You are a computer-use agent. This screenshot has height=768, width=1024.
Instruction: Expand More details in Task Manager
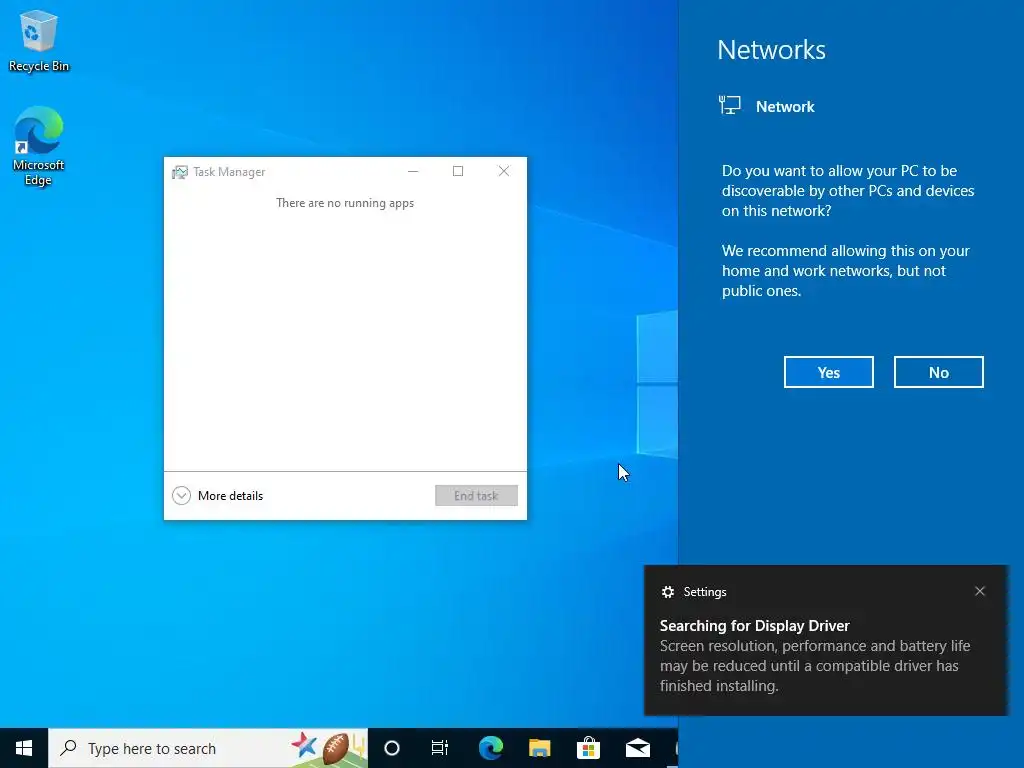click(218, 496)
